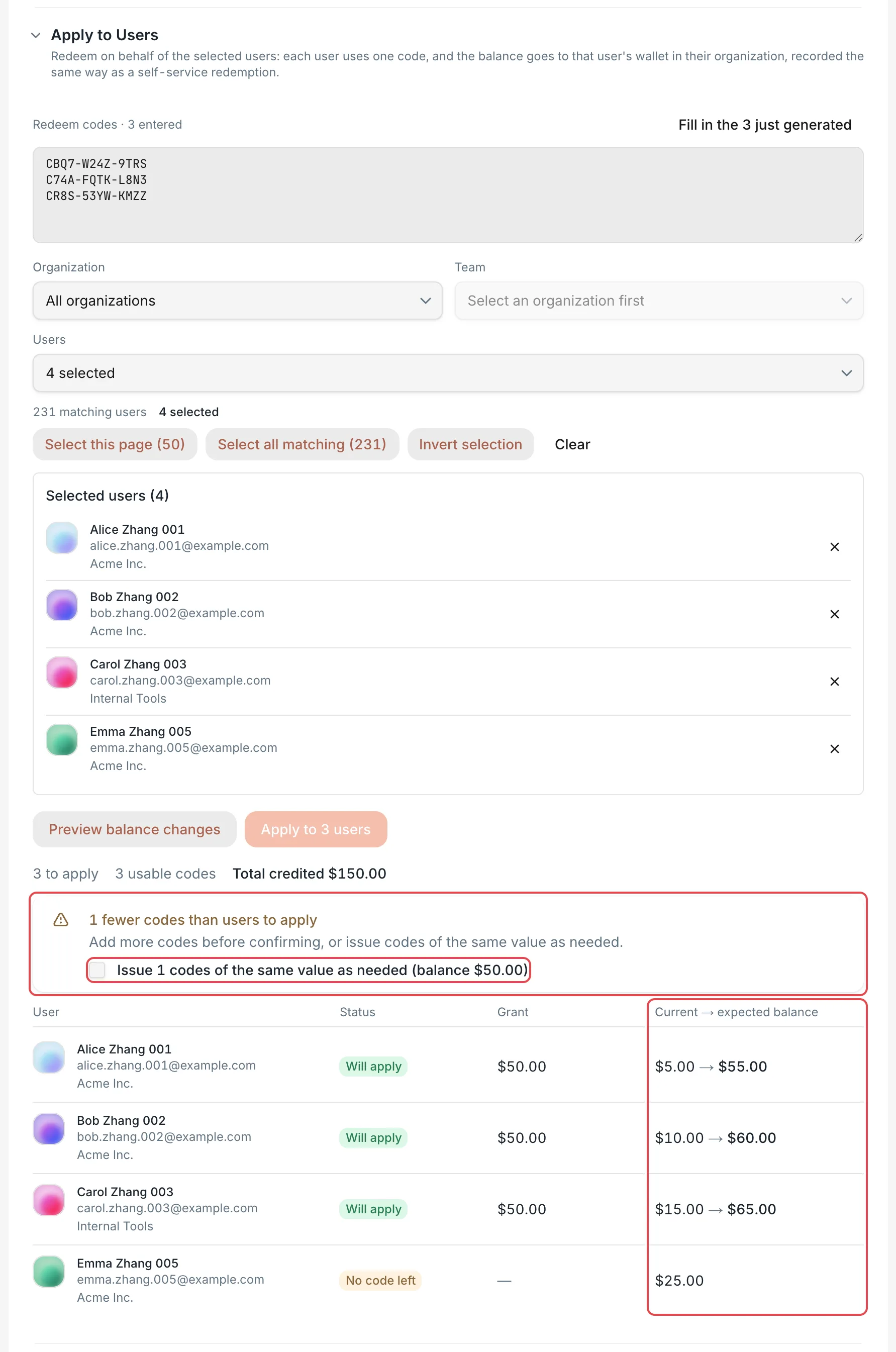Viewport: 896px width, 1352px height.
Task: Click Carol Zhang 003 avatar in selected list
Action: click(x=62, y=672)
